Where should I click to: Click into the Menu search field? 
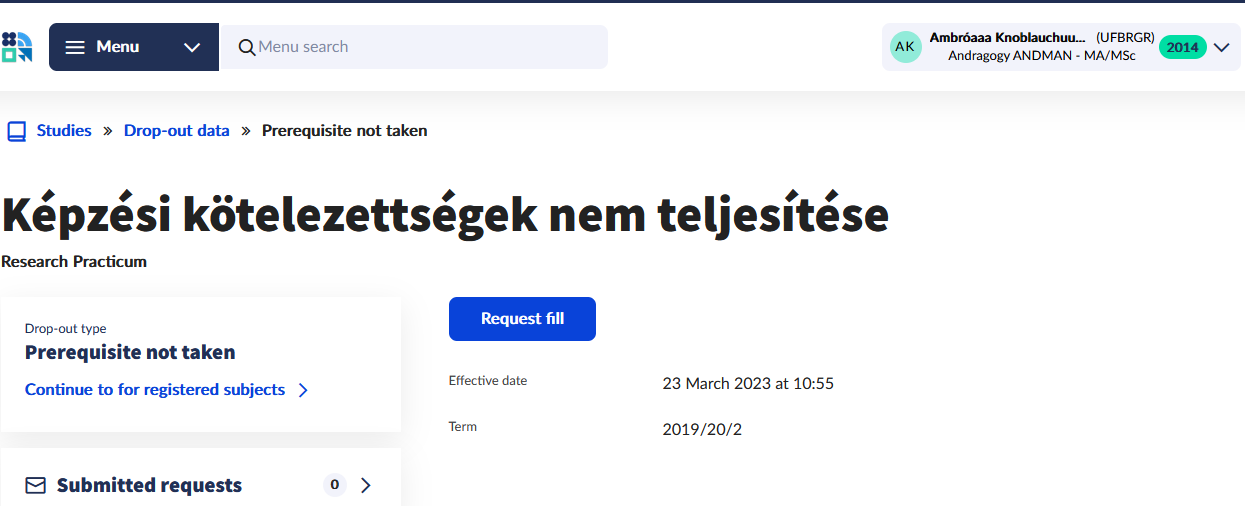click(420, 47)
